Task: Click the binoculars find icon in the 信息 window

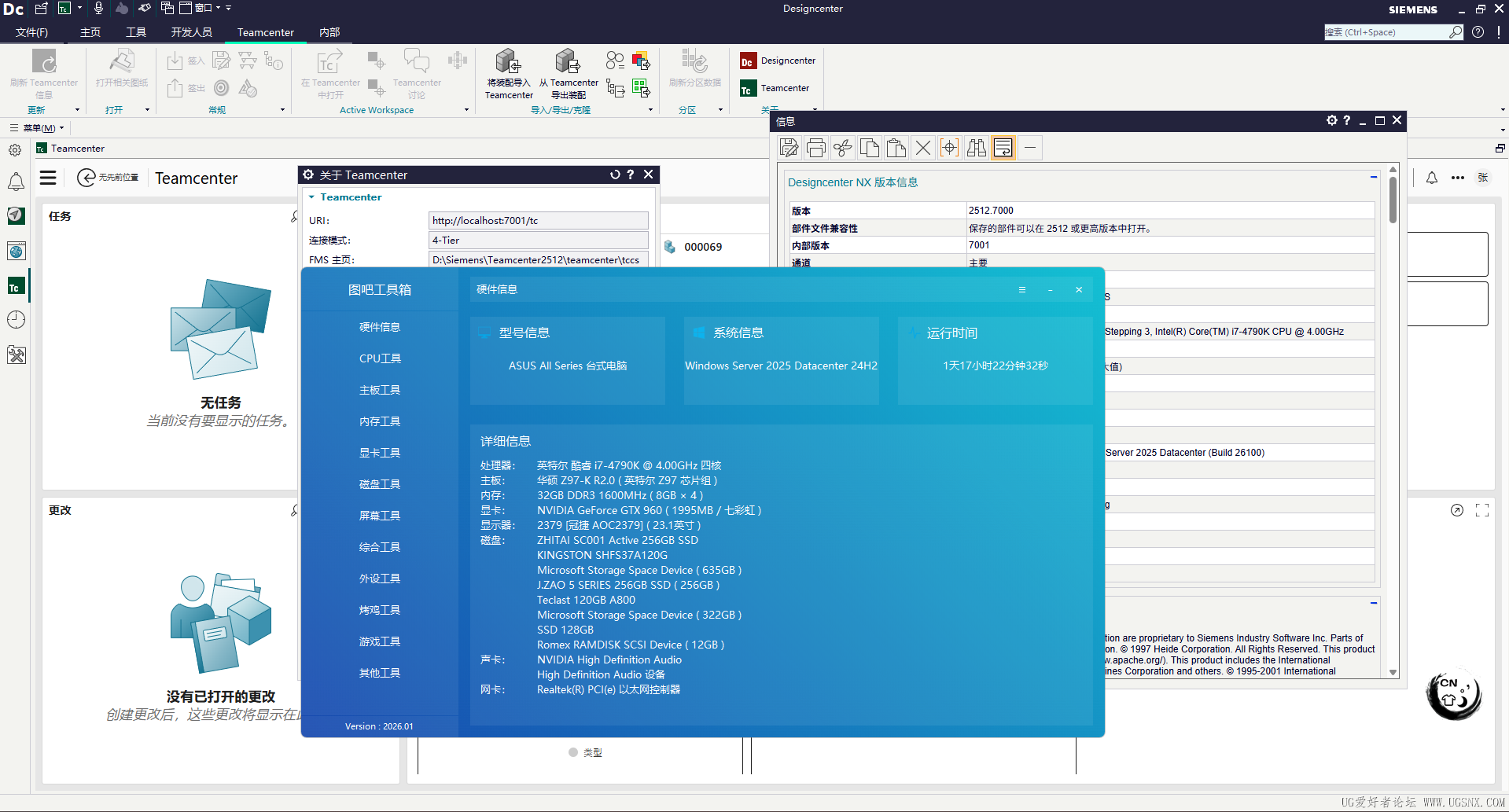Action: click(977, 148)
